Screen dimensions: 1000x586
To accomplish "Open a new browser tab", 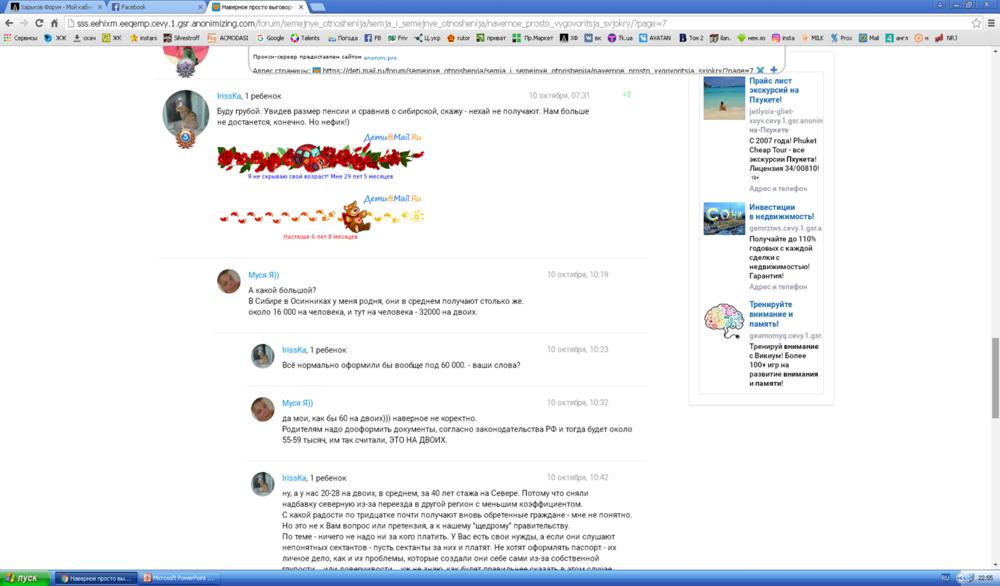I will 317,7.
